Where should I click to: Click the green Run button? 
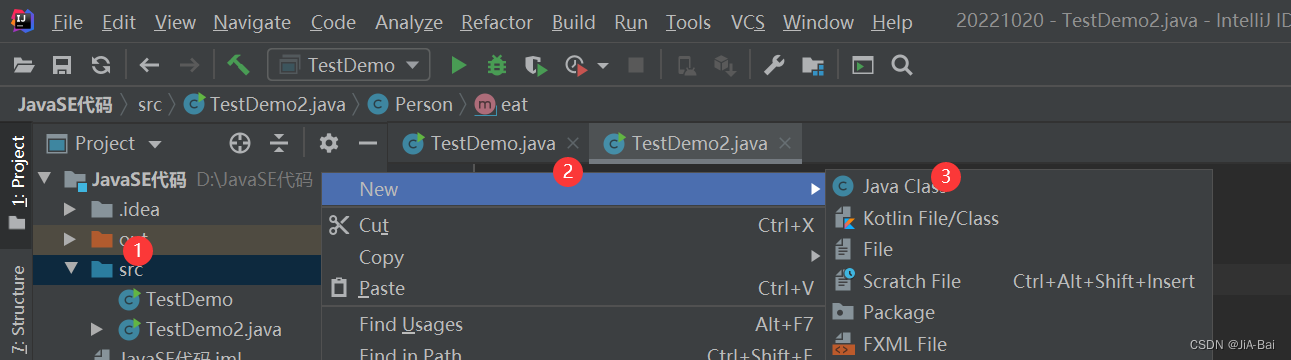458,66
